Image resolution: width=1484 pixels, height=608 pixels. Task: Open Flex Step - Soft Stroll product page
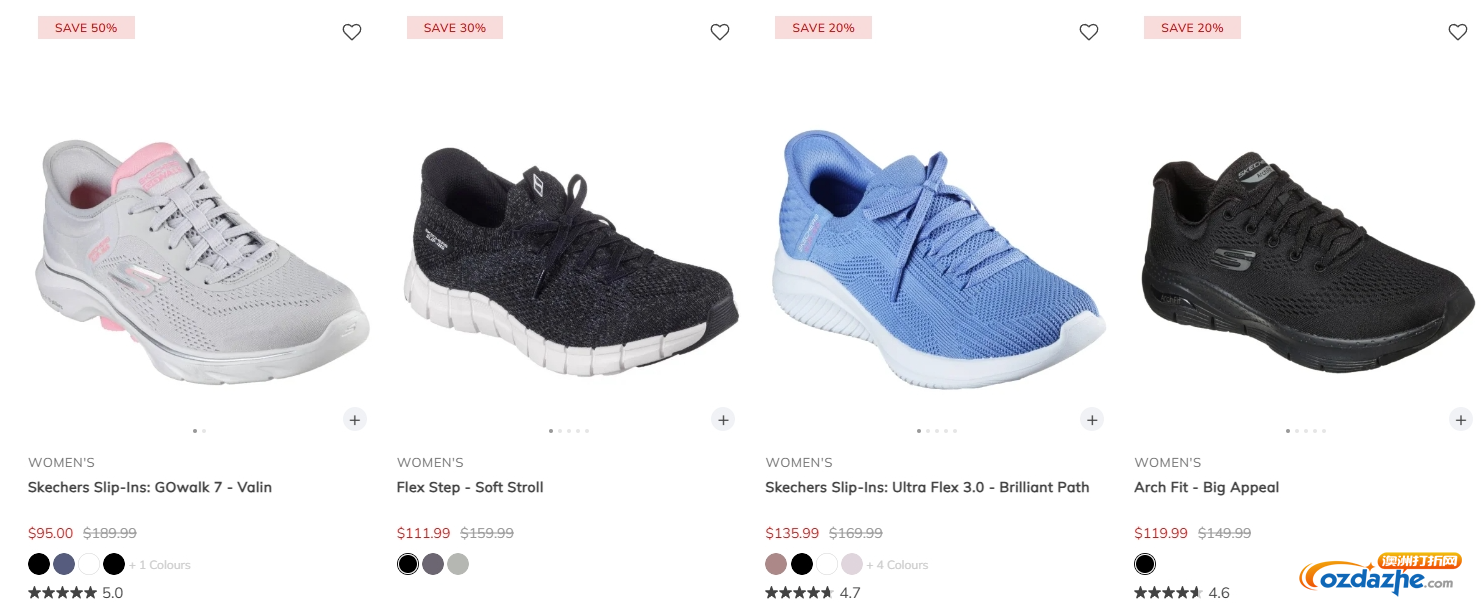pos(470,487)
